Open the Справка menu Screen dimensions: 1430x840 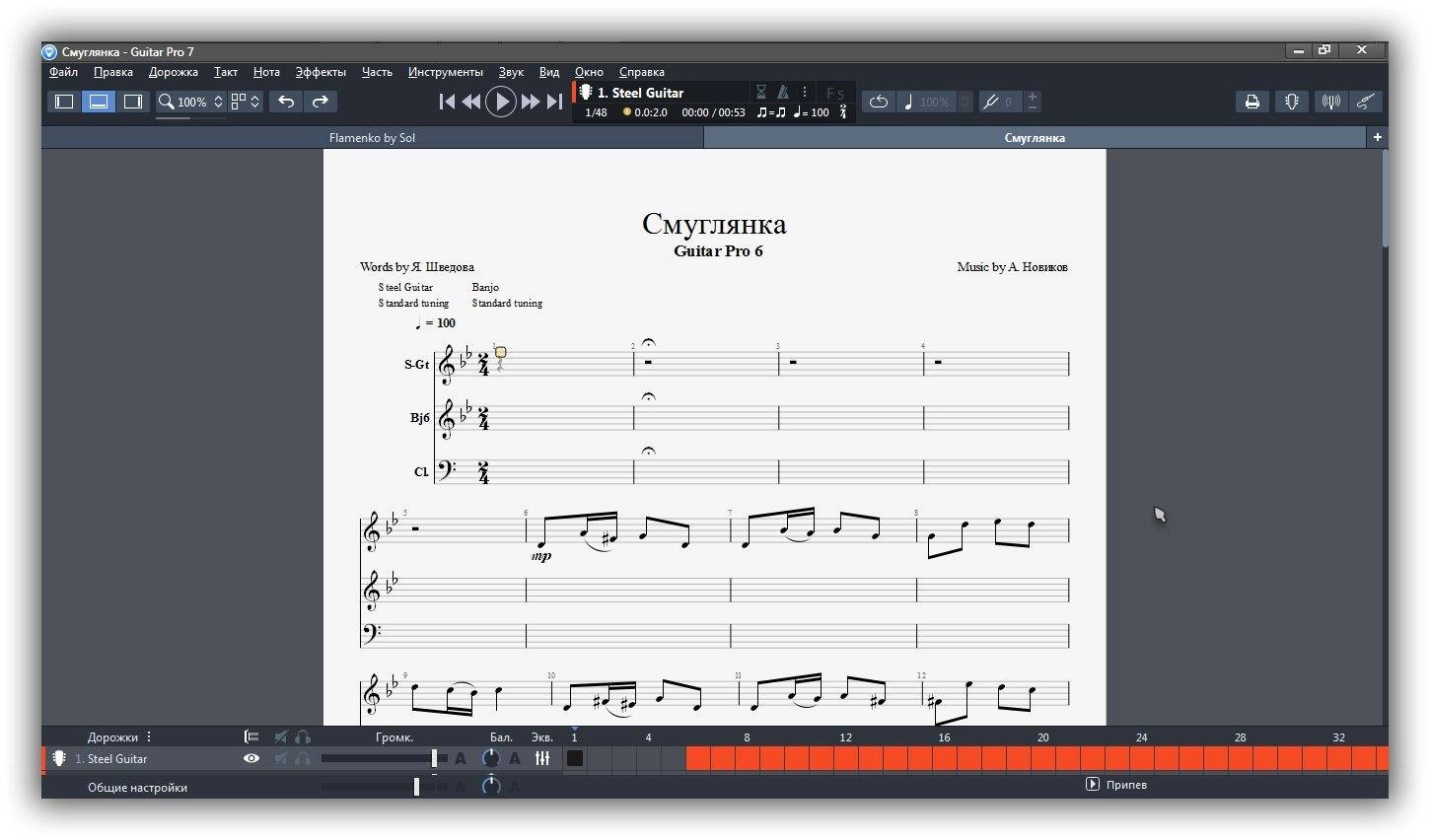click(642, 72)
